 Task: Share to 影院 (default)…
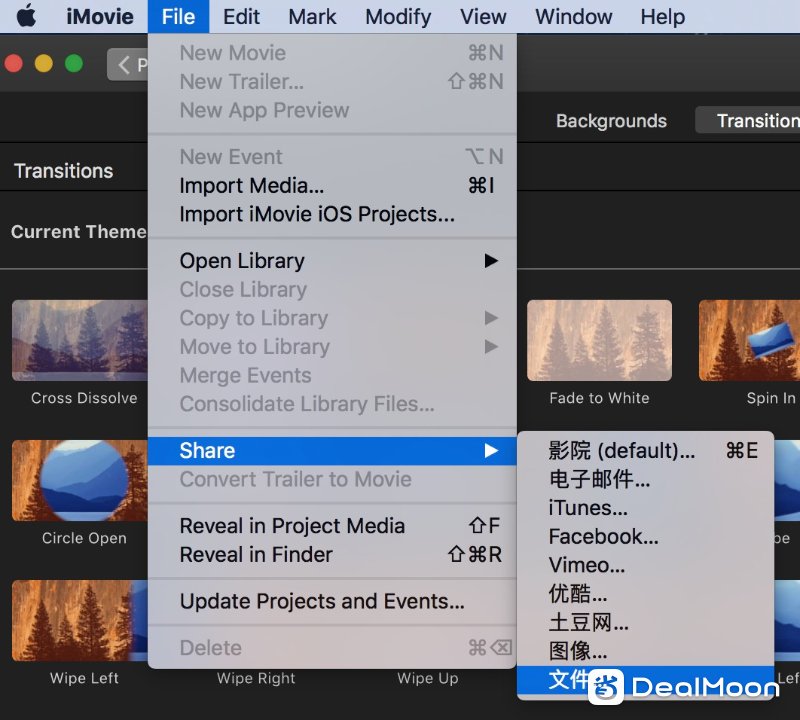coord(645,451)
